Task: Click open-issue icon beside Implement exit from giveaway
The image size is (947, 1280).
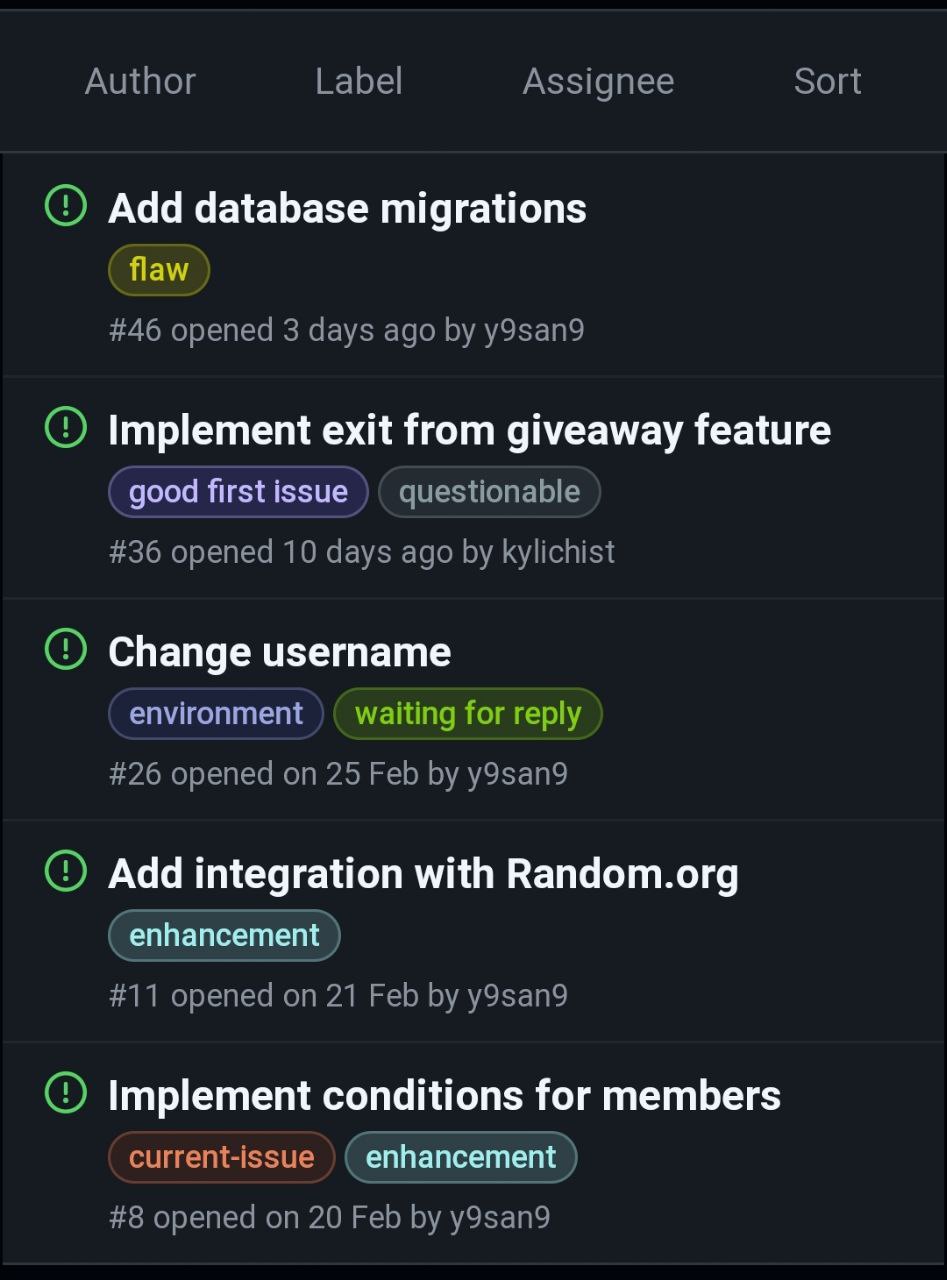Action: (x=66, y=428)
